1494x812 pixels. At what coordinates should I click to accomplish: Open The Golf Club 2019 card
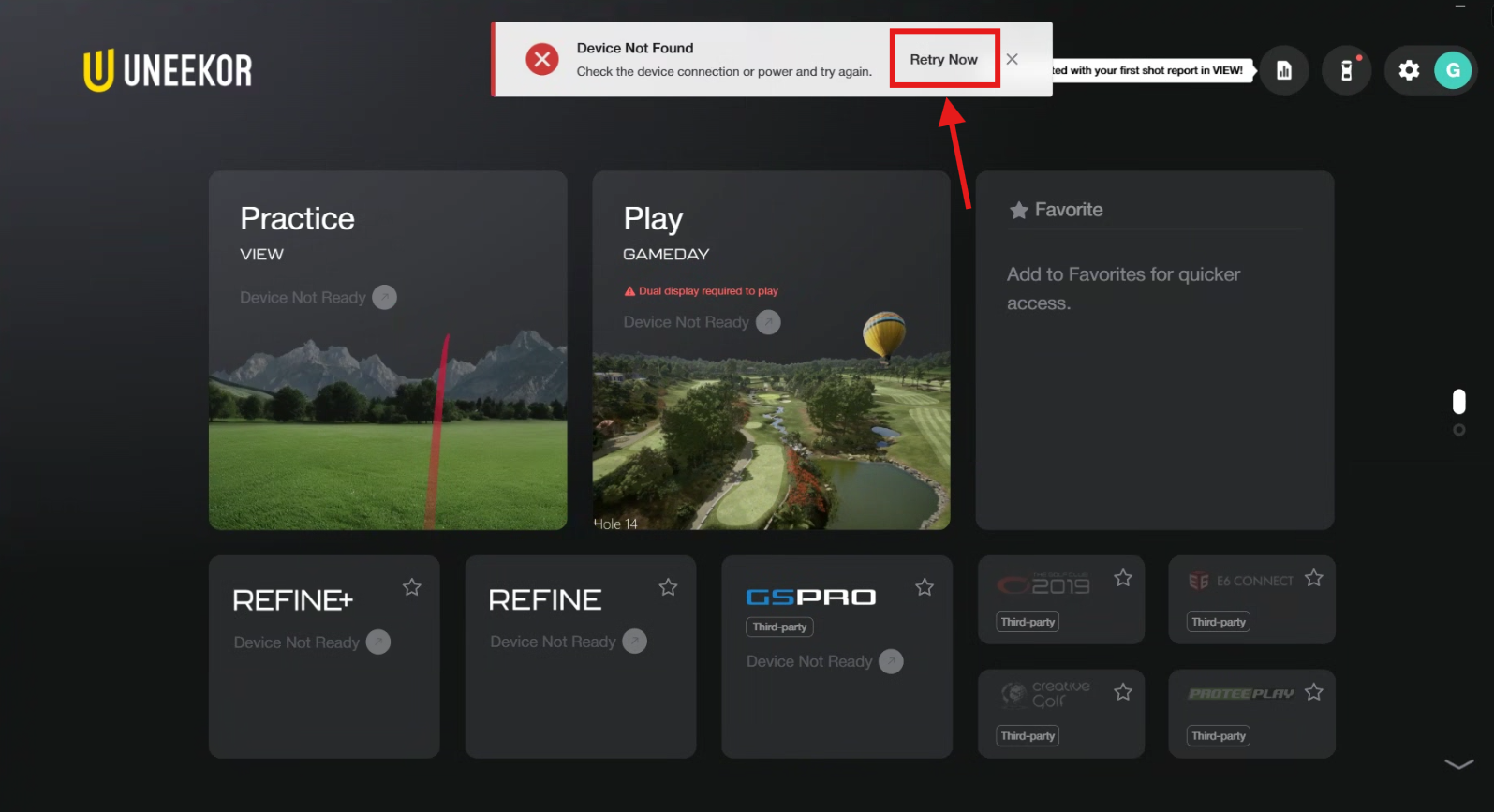click(x=1061, y=599)
